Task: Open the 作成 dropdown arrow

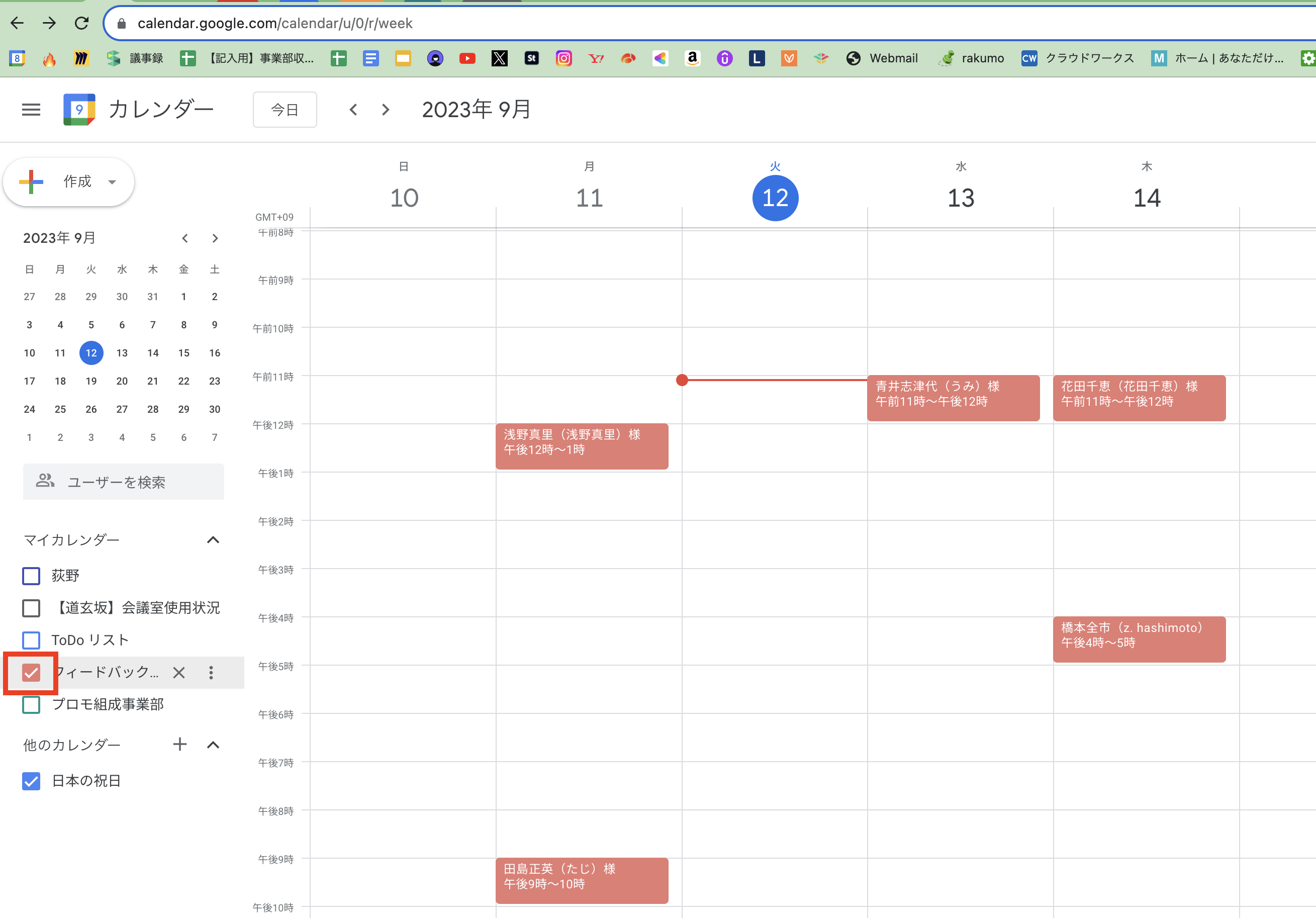Action: coord(112,182)
